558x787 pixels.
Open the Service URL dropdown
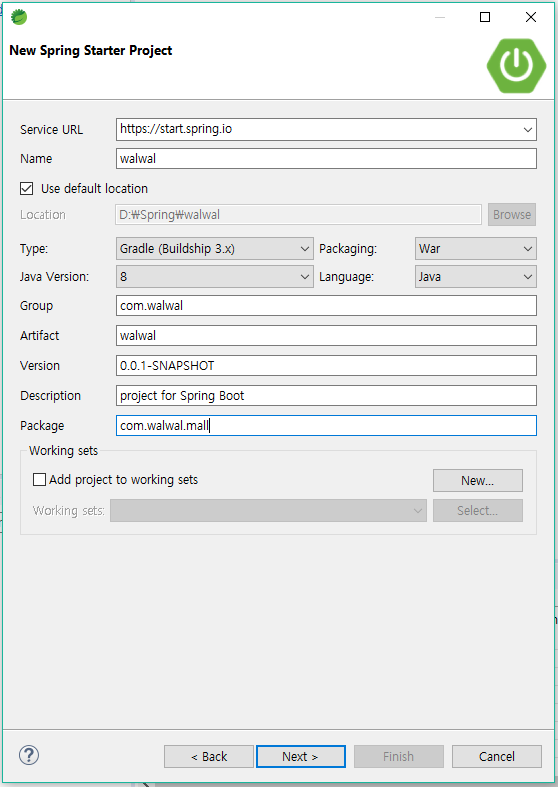[x=527, y=129]
